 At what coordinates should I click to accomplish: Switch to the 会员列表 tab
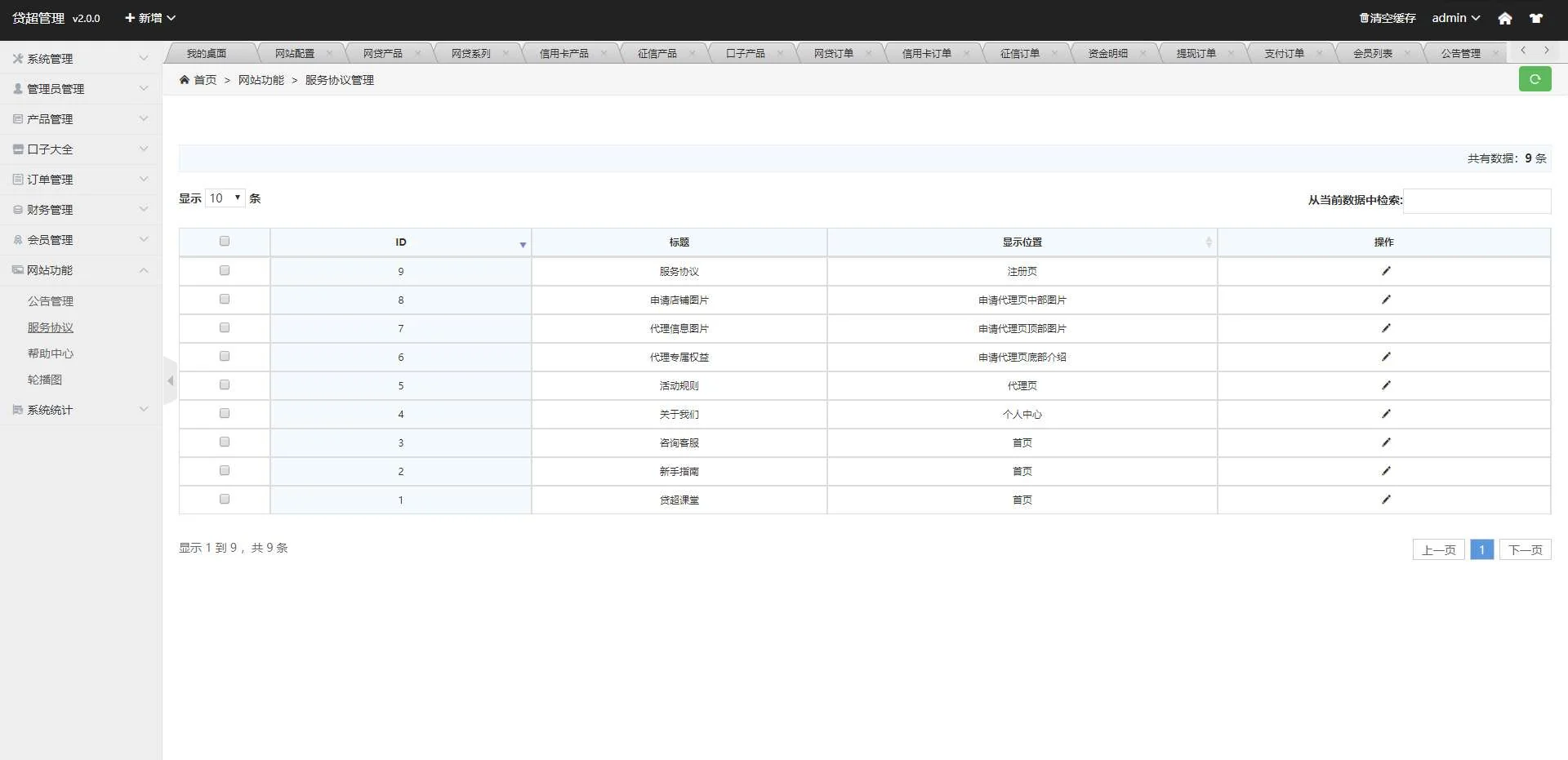click(1372, 54)
